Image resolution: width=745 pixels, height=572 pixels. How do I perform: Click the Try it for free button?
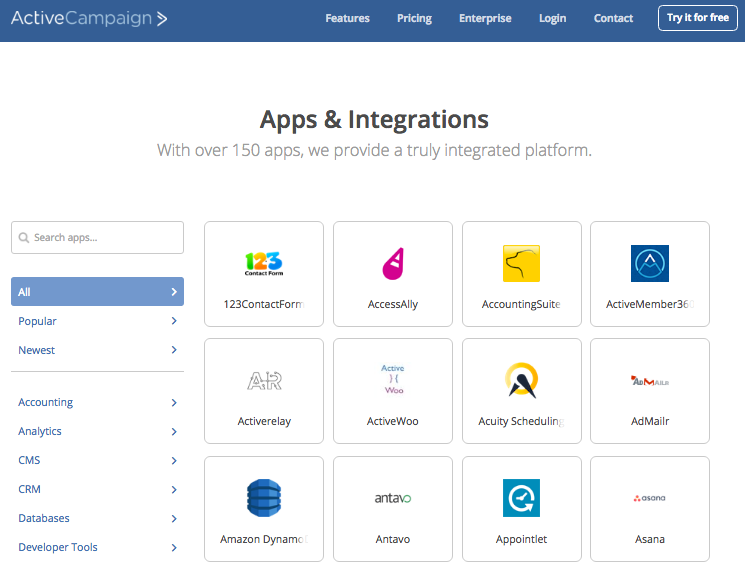coord(697,18)
